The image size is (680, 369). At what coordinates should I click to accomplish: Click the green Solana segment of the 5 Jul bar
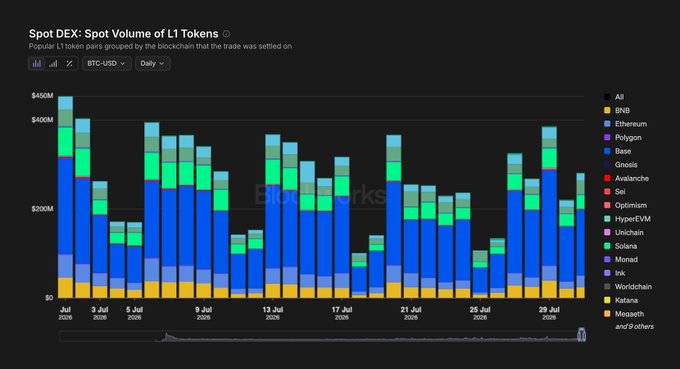coord(134,239)
